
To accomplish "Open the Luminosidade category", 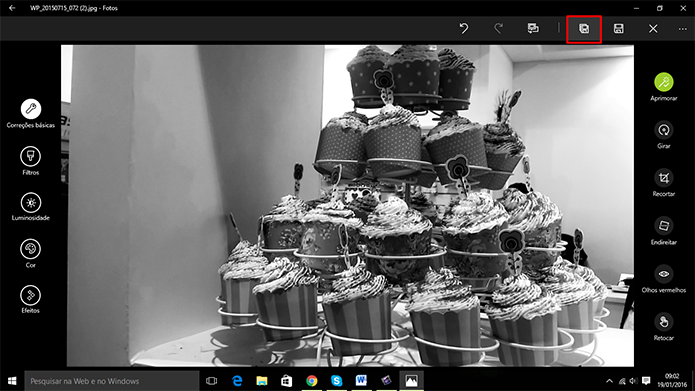I will [x=31, y=207].
